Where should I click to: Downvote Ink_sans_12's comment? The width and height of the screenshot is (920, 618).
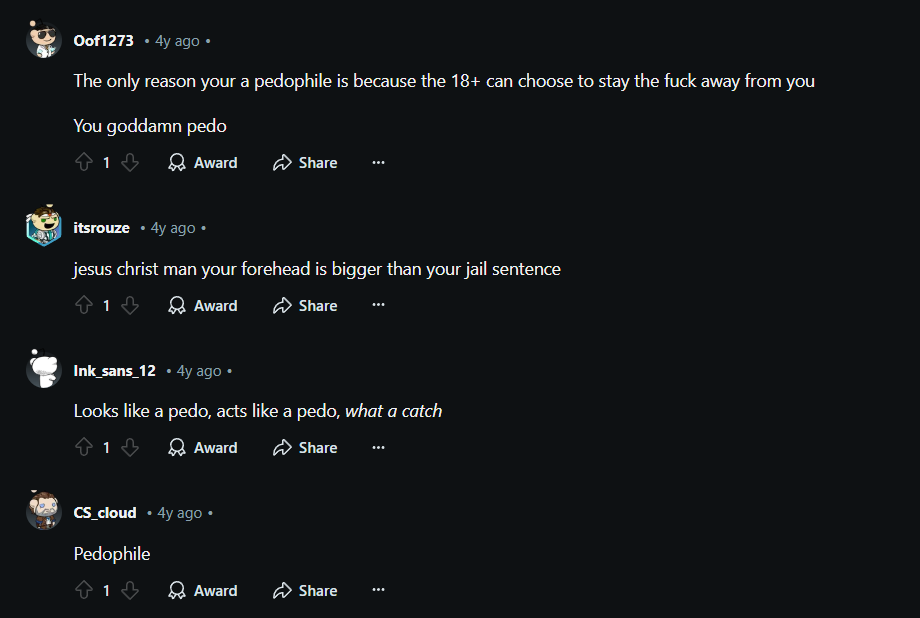[x=130, y=447]
